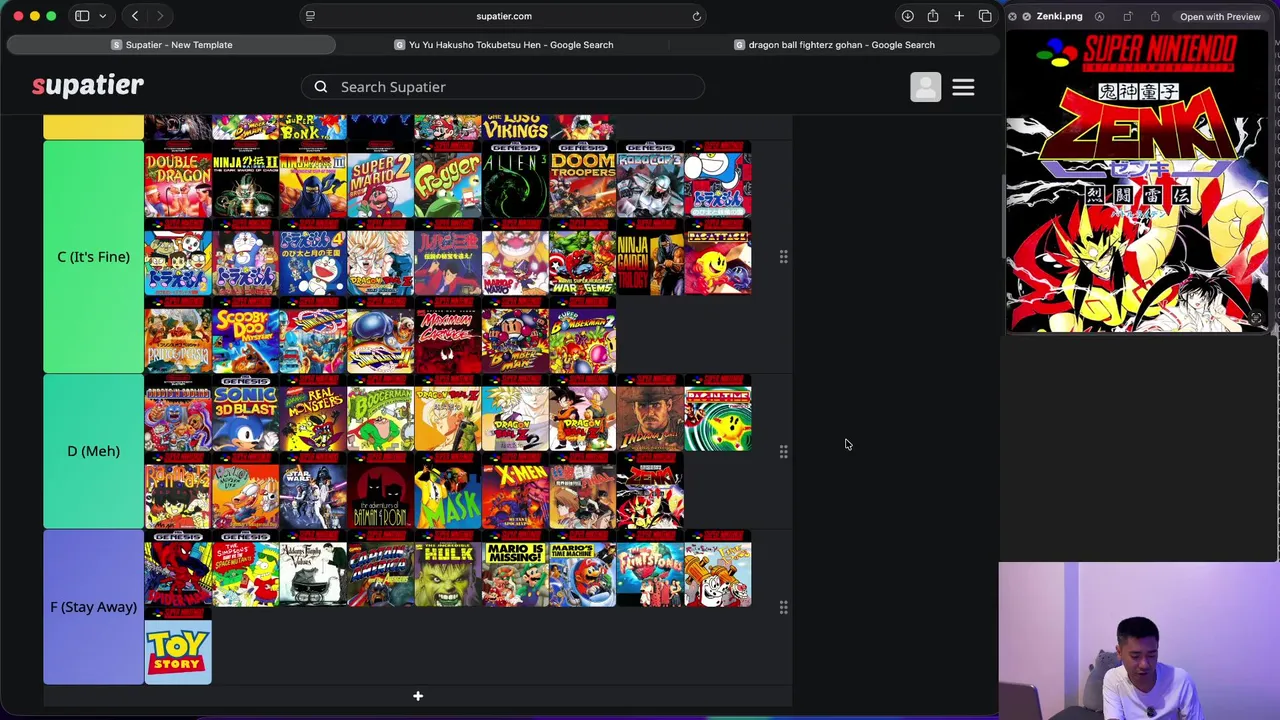The image size is (1280, 720).
Task: Select the Ninja Gaiden Trilogy cover
Action: click(x=650, y=257)
